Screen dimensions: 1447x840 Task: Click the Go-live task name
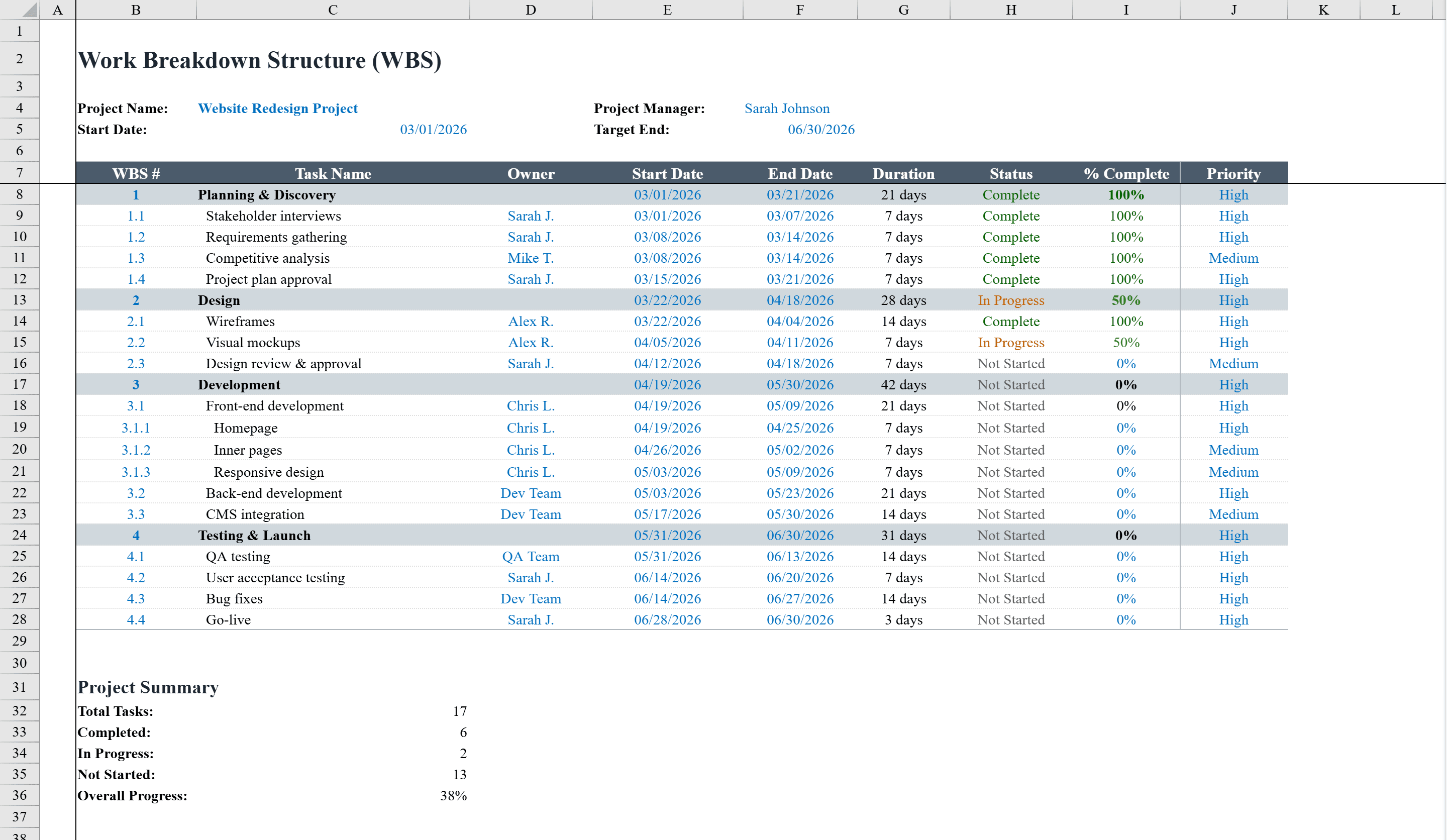228,619
